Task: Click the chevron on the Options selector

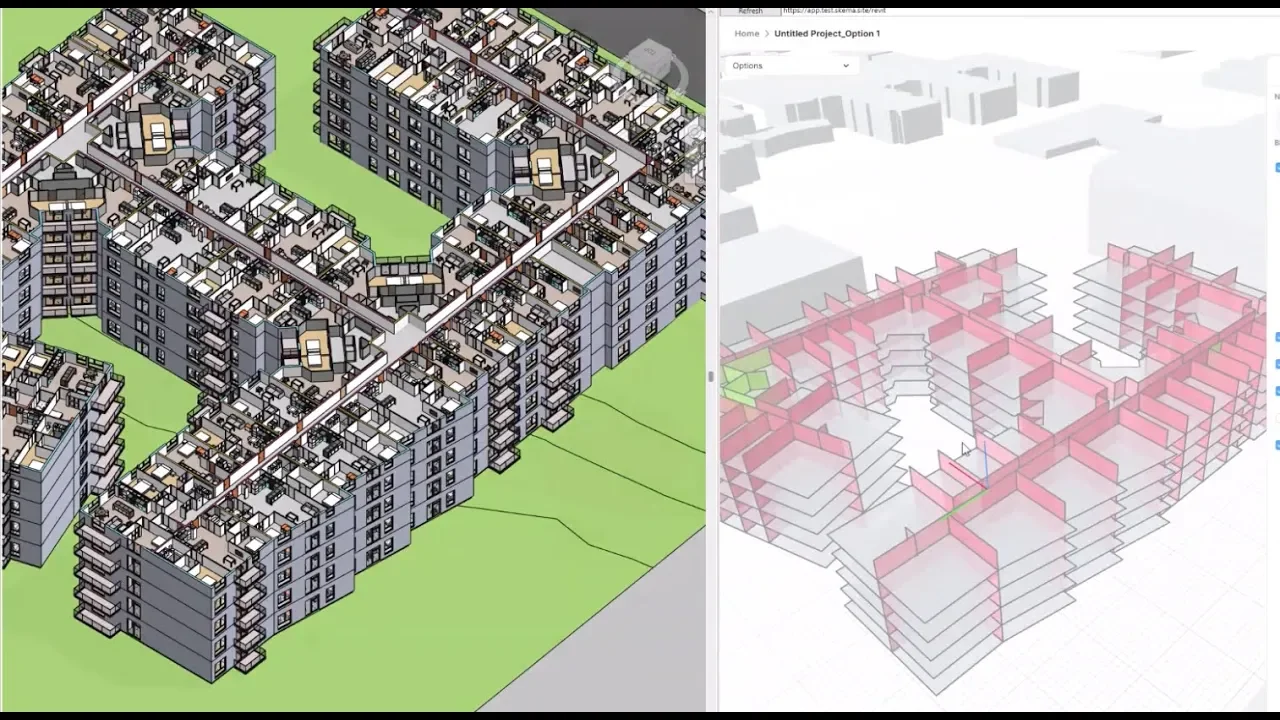Action: [x=846, y=65]
